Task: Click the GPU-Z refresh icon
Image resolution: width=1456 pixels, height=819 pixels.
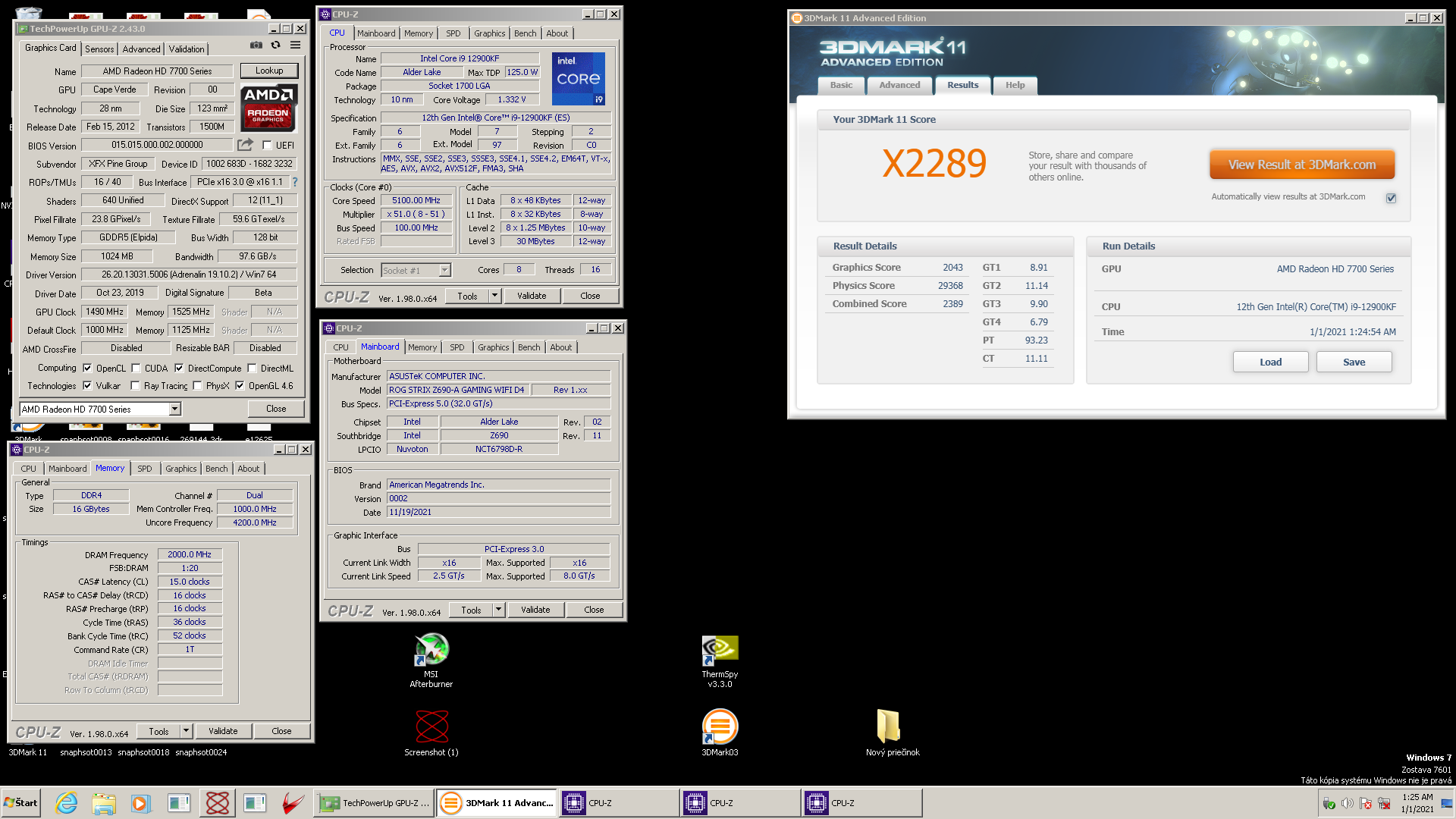Action: [276, 45]
